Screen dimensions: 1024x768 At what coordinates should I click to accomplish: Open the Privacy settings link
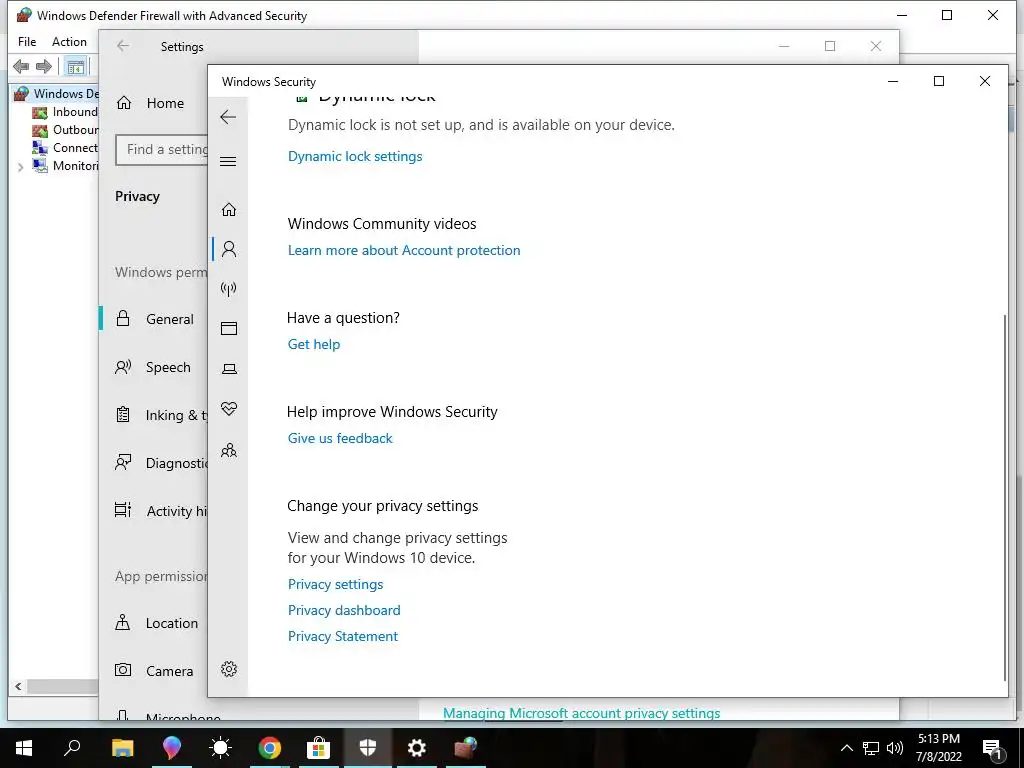click(336, 584)
